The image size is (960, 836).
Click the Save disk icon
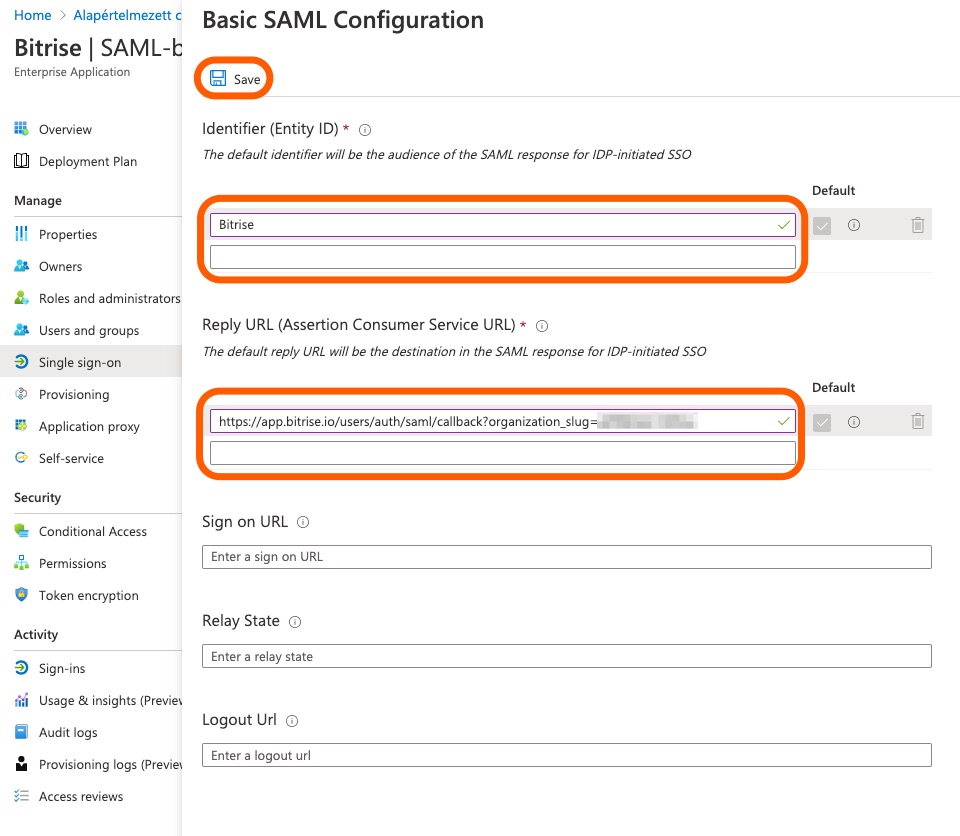pos(218,79)
